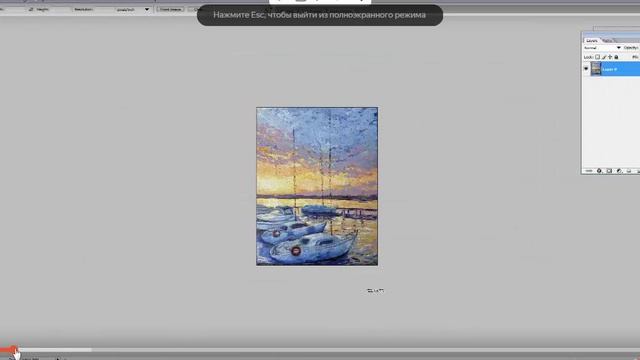Select the Layer 0 row name
Viewport: 640px width, 360px height.
pyautogui.click(x=610, y=69)
